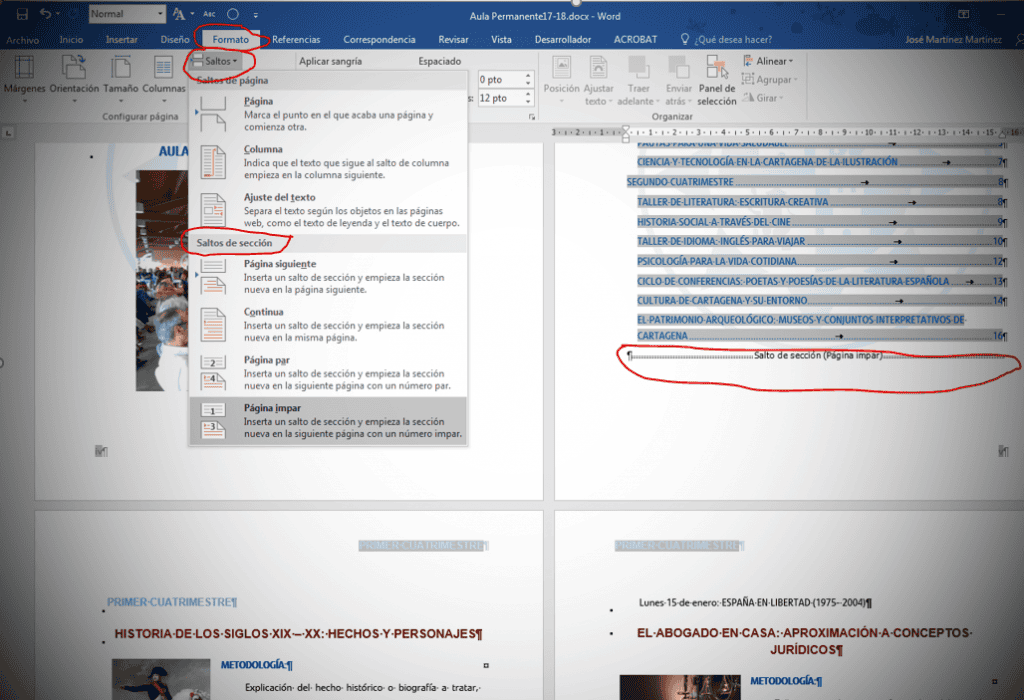Open the Revisar tab
Viewport: 1024px width, 700px height.
pyautogui.click(x=453, y=40)
